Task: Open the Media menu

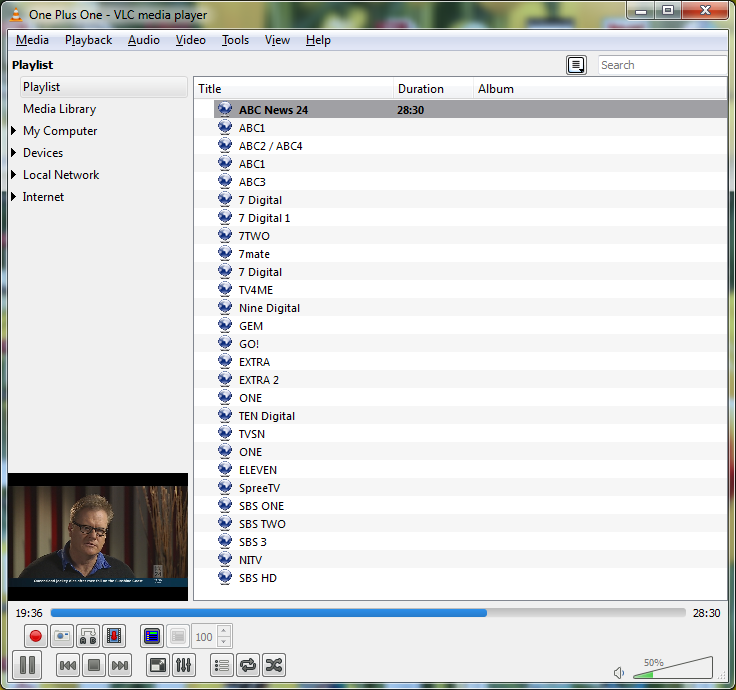Action: (x=32, y=40)
